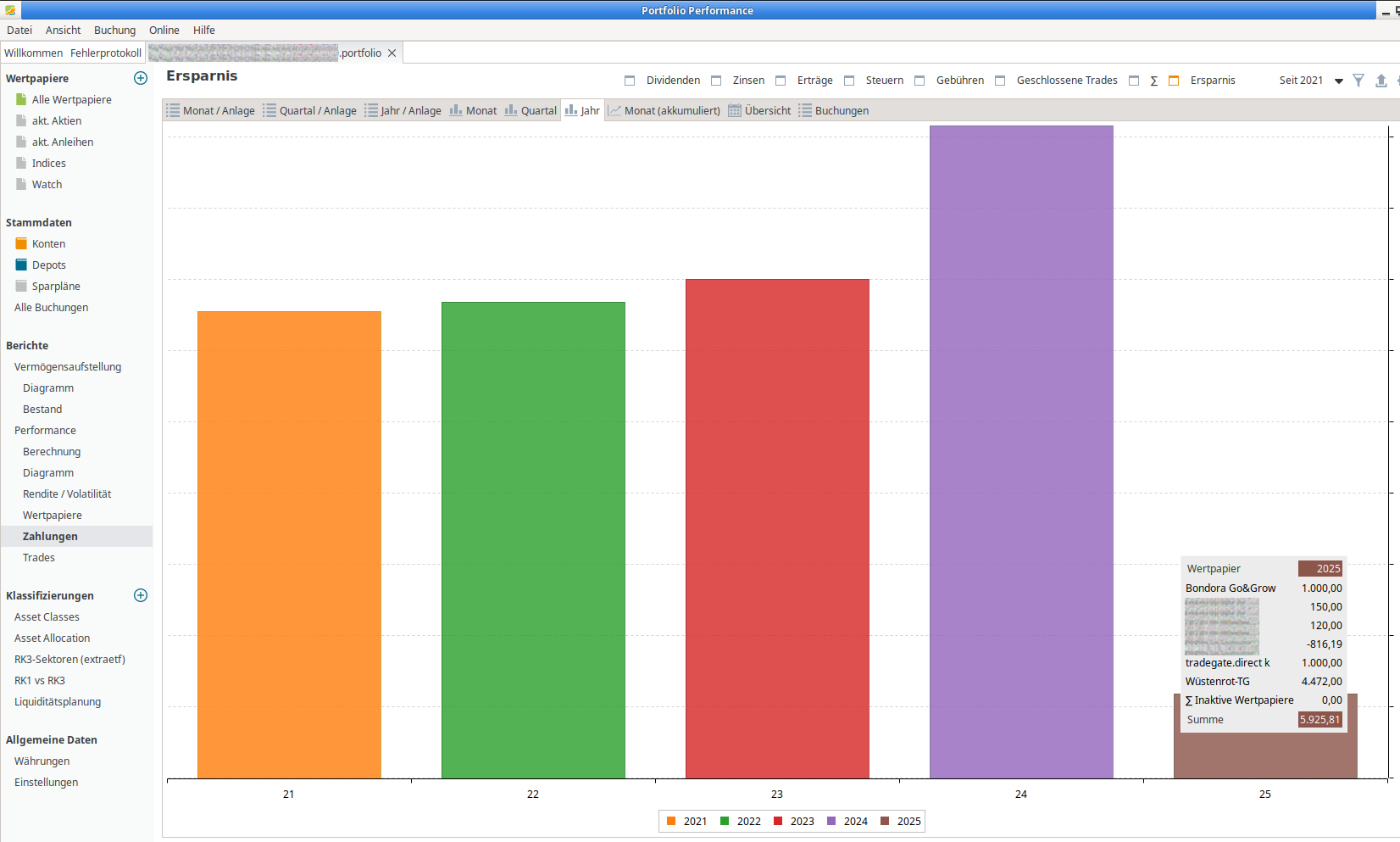
Task: Open Rendite / Volatilität view
Action: click(67, 493)
